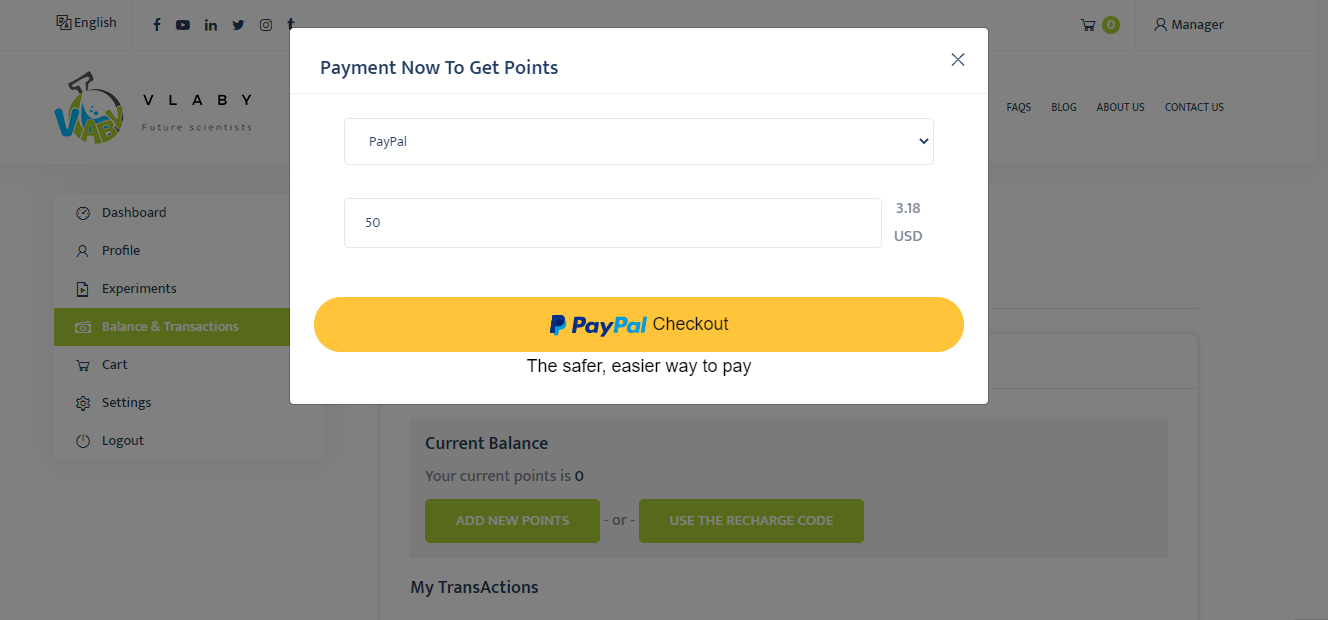The width and height of the screenshot is (1328, 620).
Task: Click the Logout power icon
Action: (82, 440)
